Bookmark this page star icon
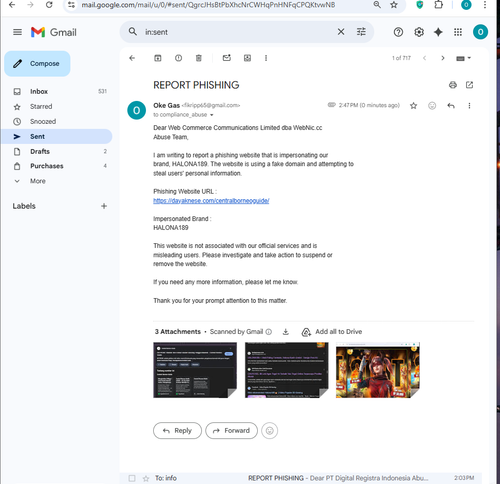 pyautogui.click(x=394, y=5)
